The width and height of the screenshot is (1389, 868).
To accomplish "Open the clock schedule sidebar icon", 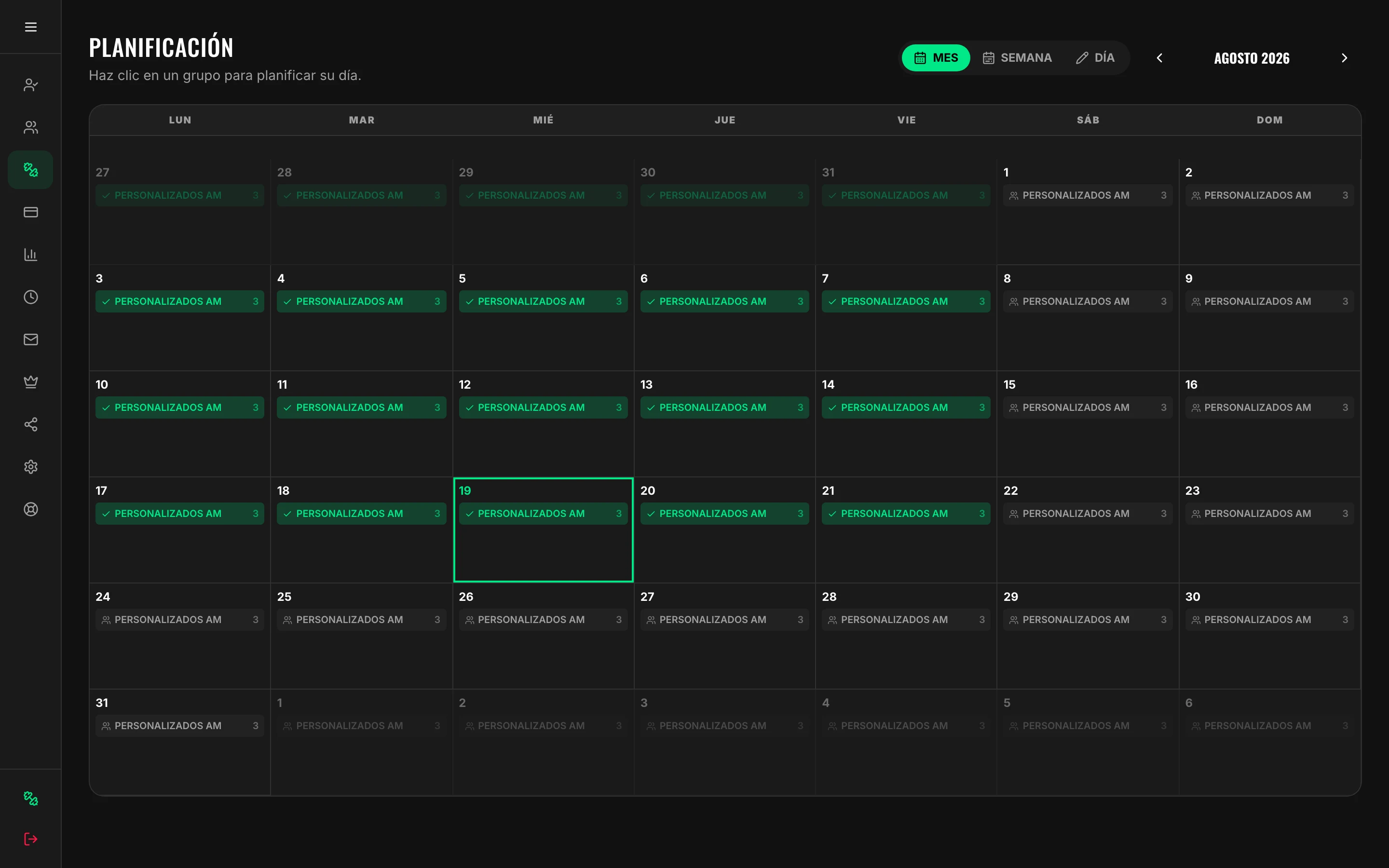I will pyautogui.click(x=31, y=297).
